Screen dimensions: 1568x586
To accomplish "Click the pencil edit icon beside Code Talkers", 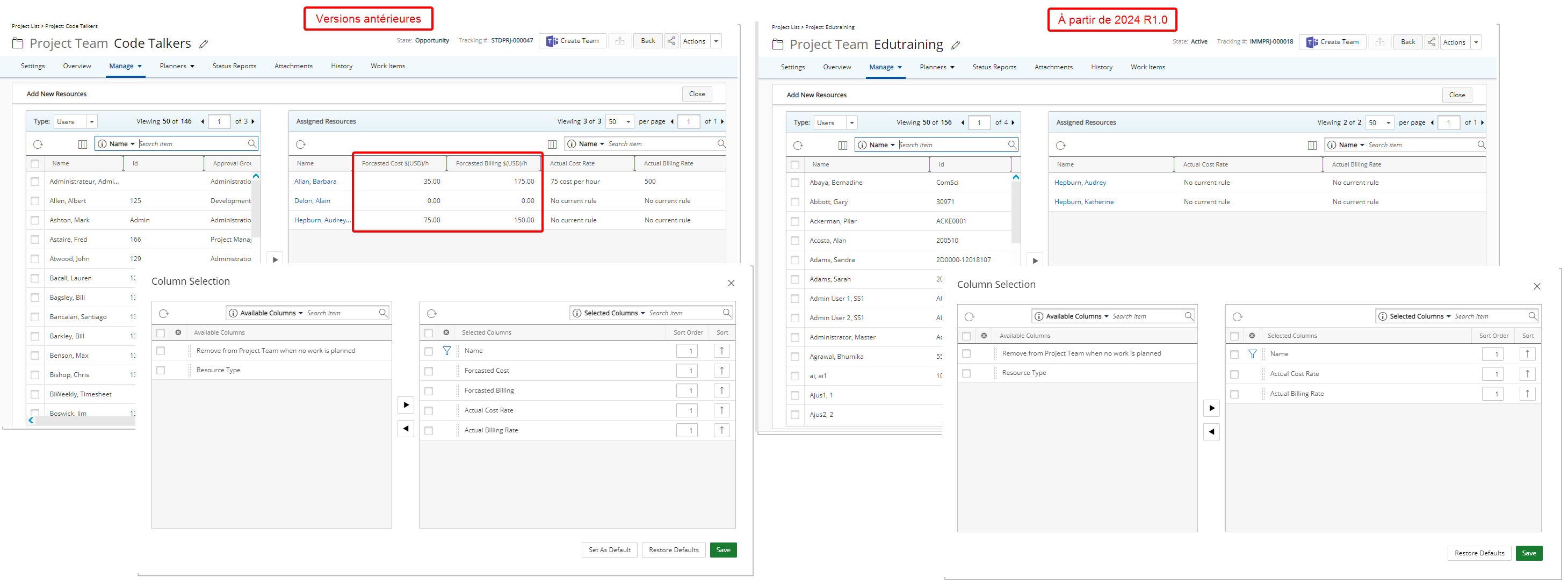I will [204, 44].
